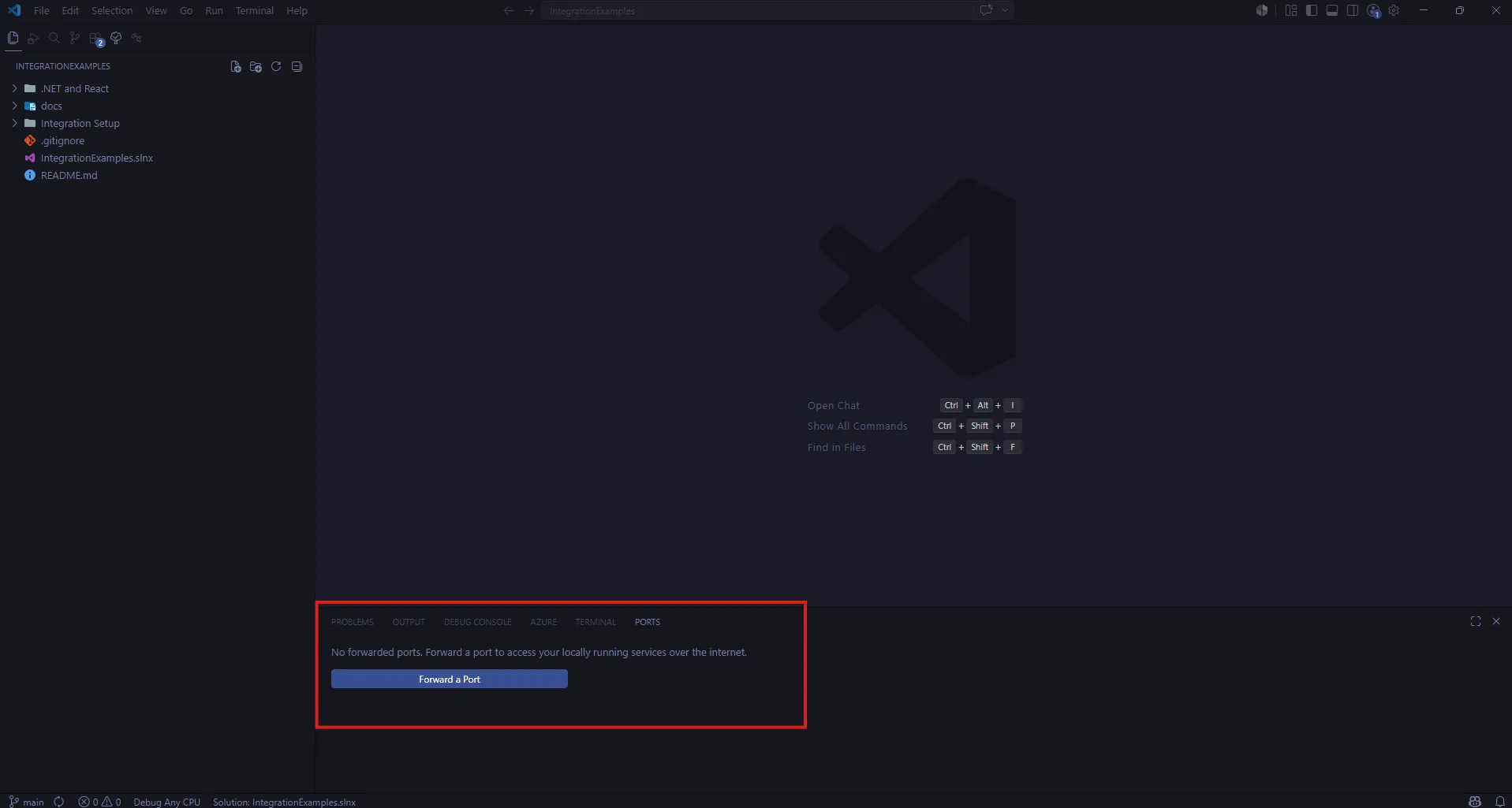
Task: Open the Source Control view icon
Action: click(74, 38)
